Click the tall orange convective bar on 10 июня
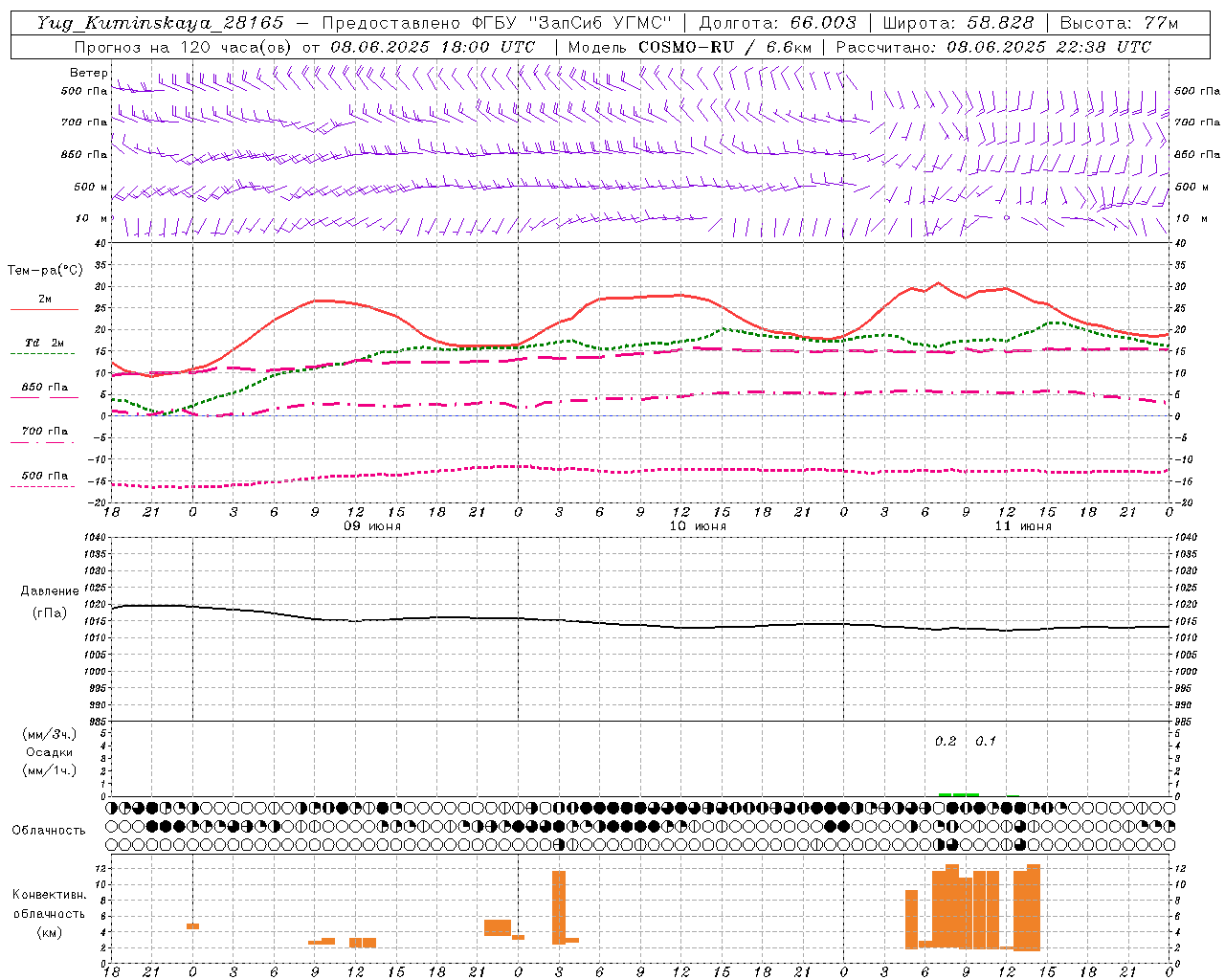 559,907
